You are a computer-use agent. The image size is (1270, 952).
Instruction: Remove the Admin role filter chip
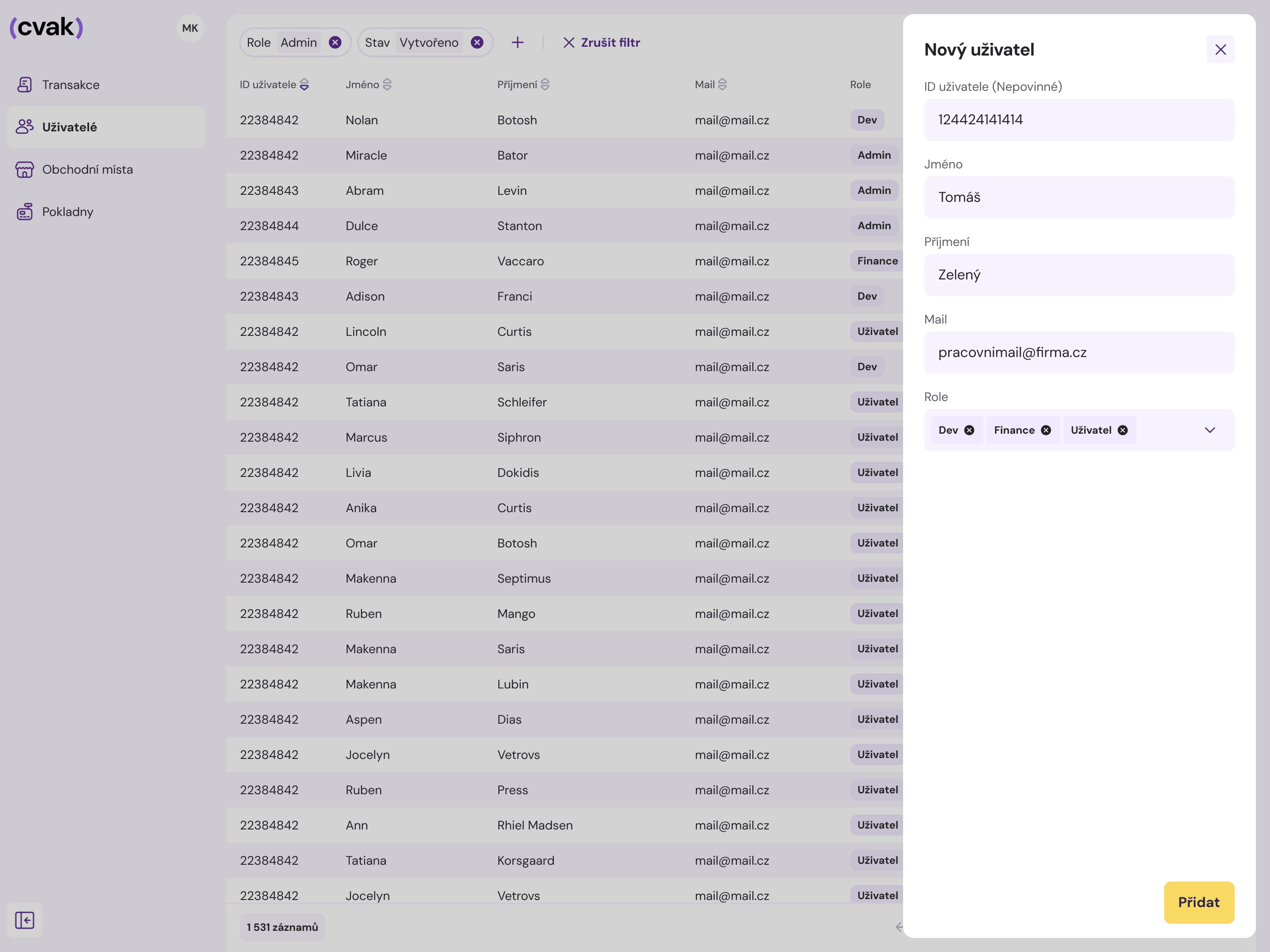335,42
